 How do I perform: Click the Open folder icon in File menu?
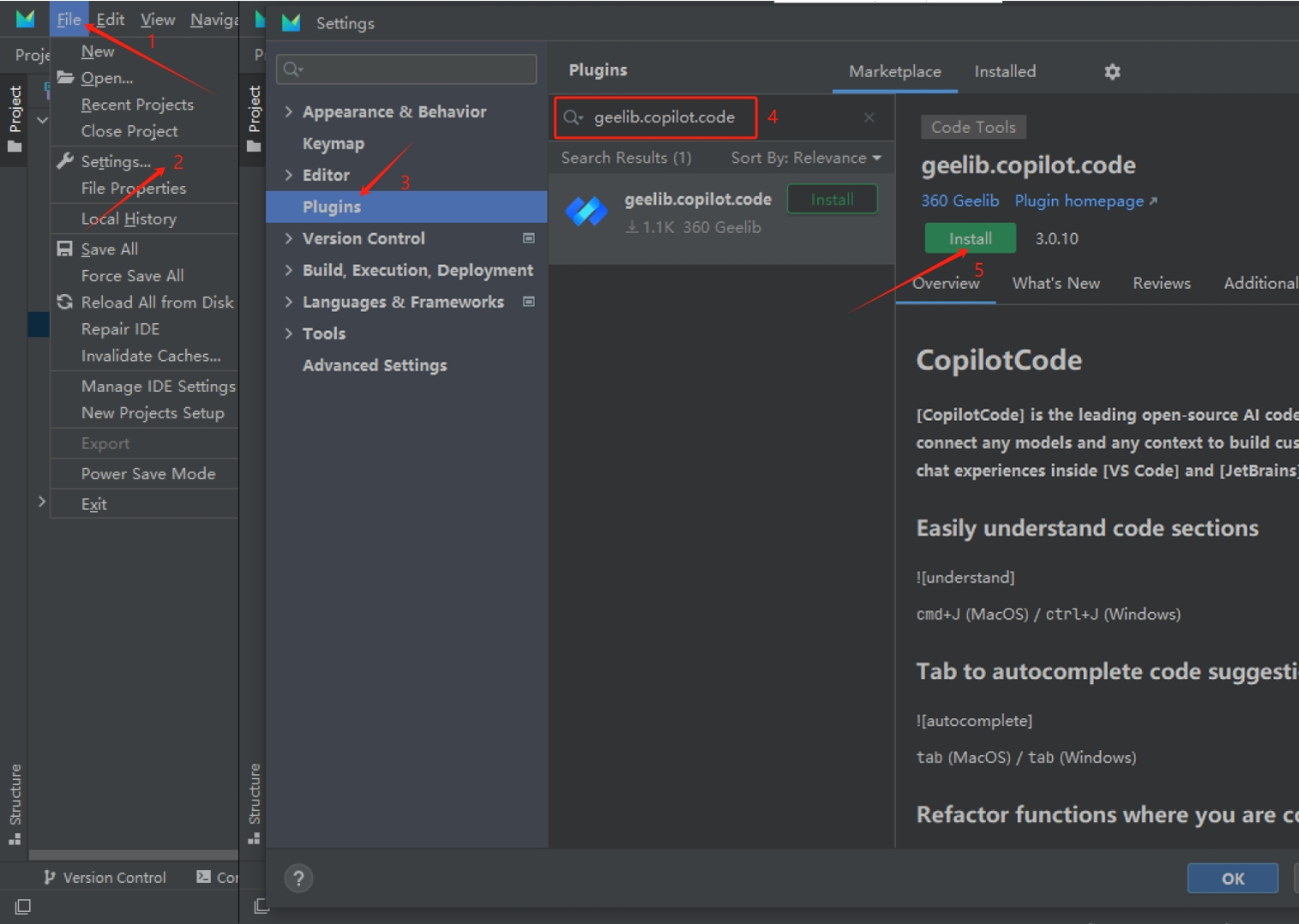coord(65,78)
